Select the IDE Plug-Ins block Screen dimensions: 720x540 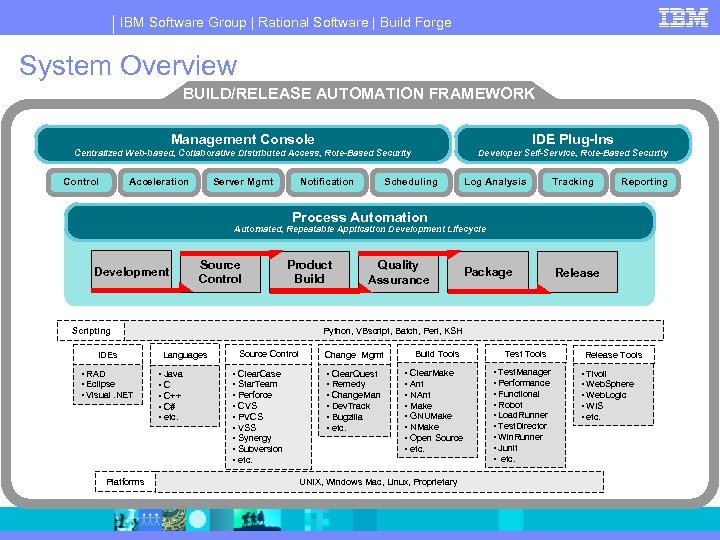pyautogui.click(x=573, y=144)
